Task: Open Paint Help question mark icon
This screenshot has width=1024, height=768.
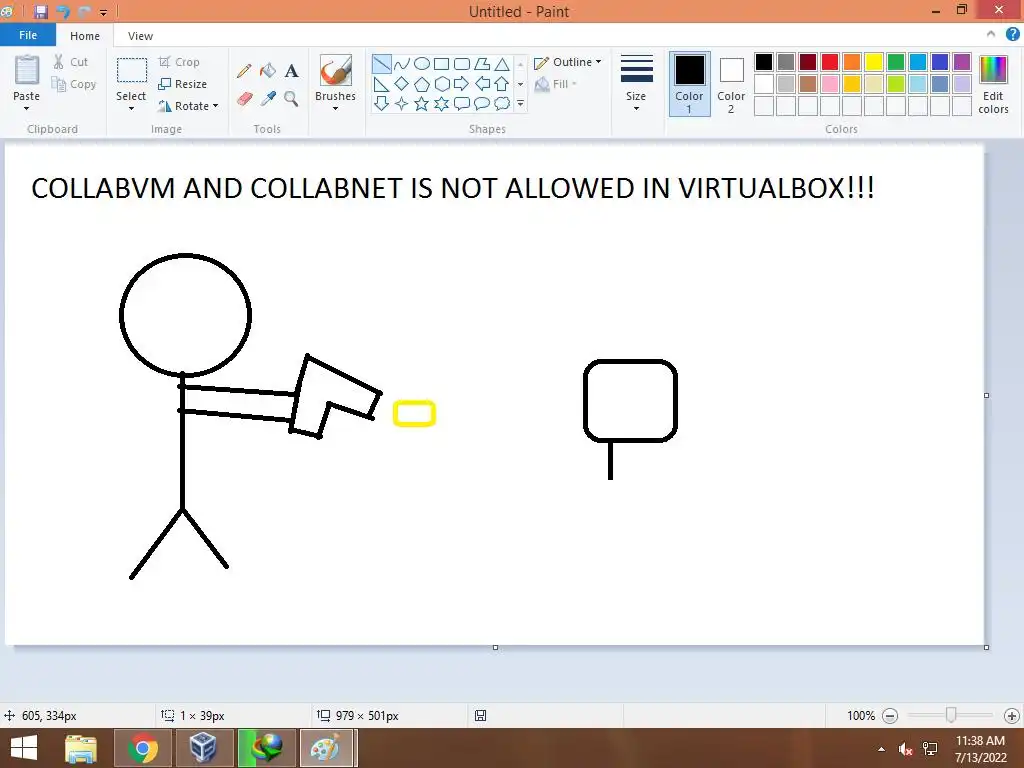Action: 1013,35
